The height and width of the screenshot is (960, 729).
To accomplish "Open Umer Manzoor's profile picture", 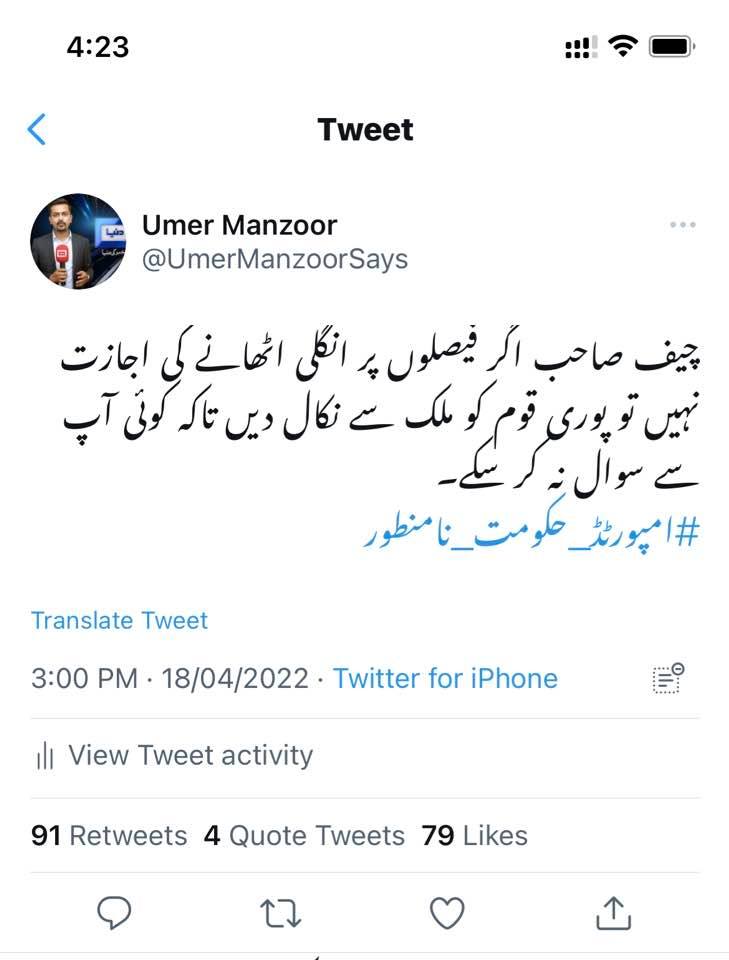I will pos(78,241).
